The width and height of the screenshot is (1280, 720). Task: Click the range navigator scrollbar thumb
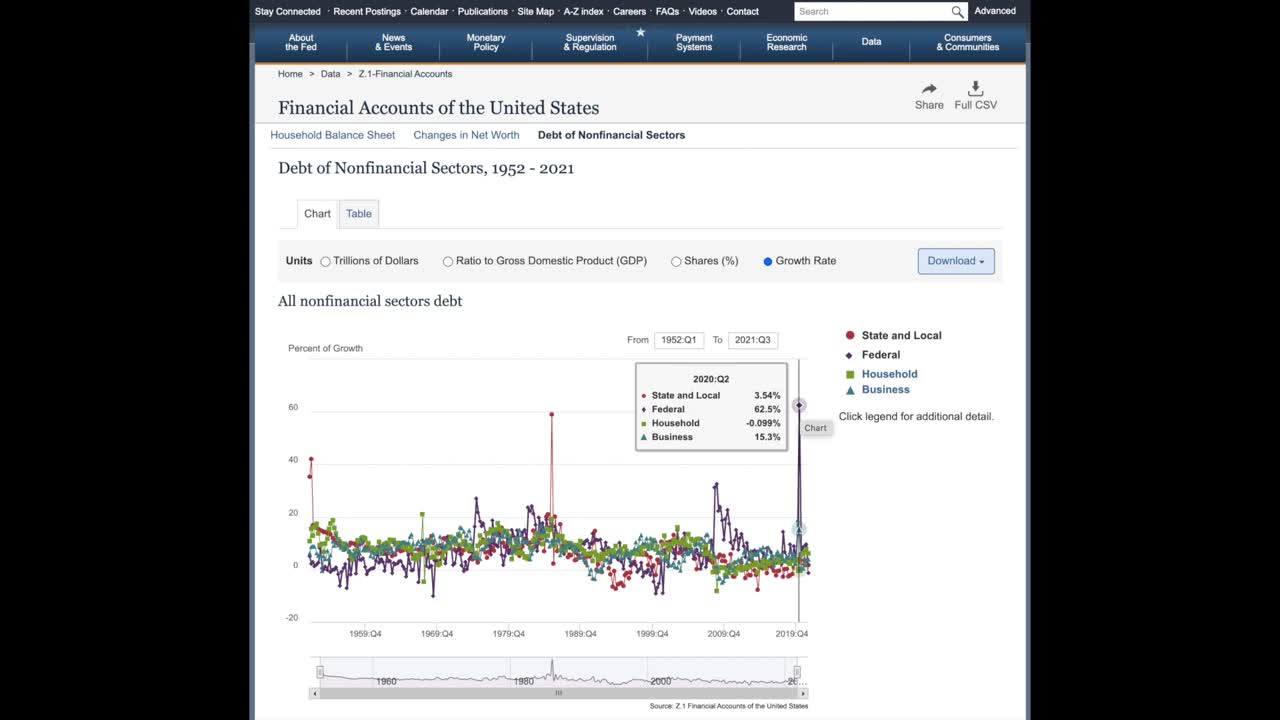(559, 693)
